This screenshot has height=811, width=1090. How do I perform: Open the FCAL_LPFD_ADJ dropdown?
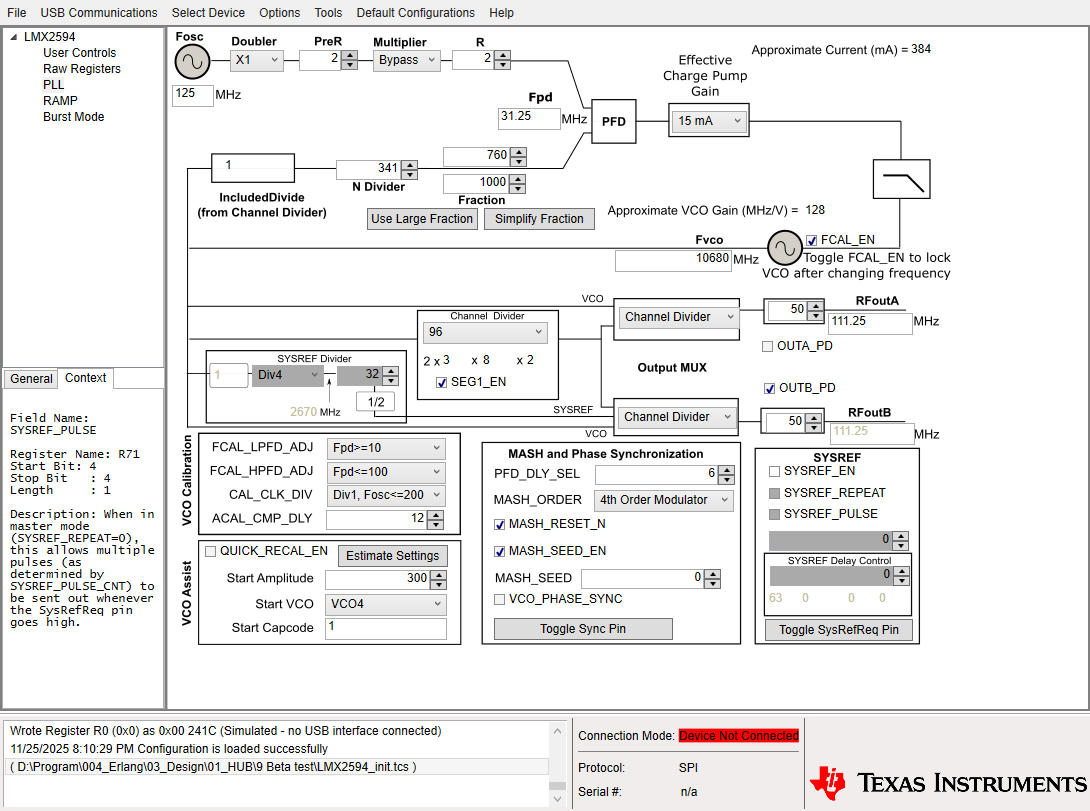(386, 448)
